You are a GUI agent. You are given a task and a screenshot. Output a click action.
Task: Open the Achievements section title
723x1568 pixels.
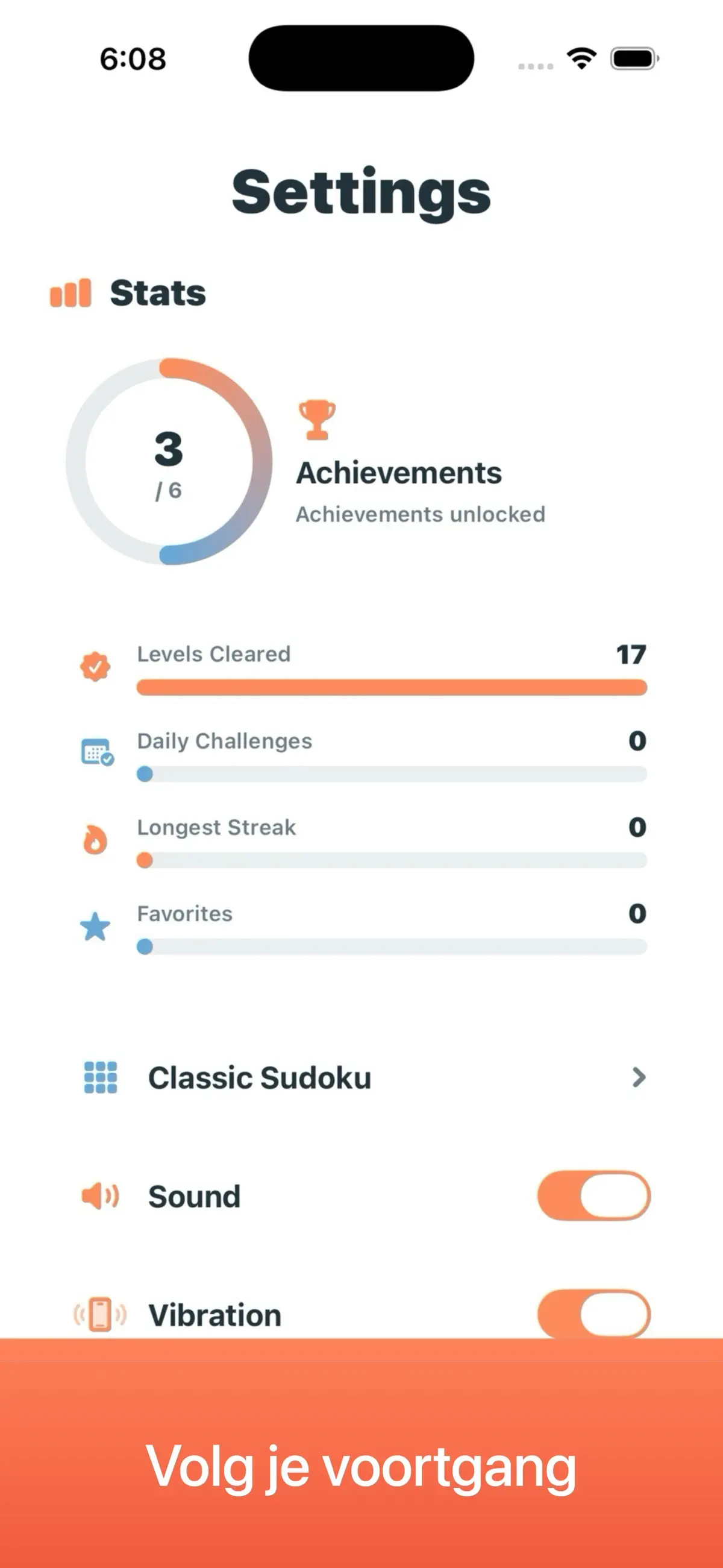pyautogui.click(x=399, y=473)
